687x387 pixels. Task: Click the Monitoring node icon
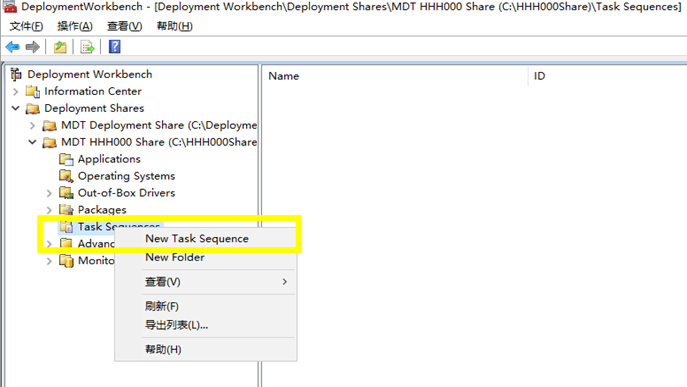tap(66, 261)
